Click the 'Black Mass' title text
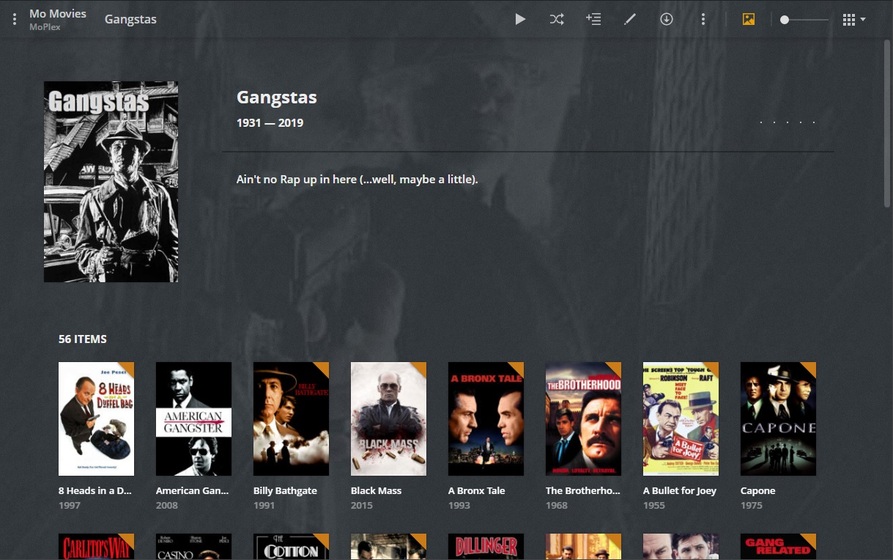The height and width of the screenshot is (560, 893). (x=376, y=490)
